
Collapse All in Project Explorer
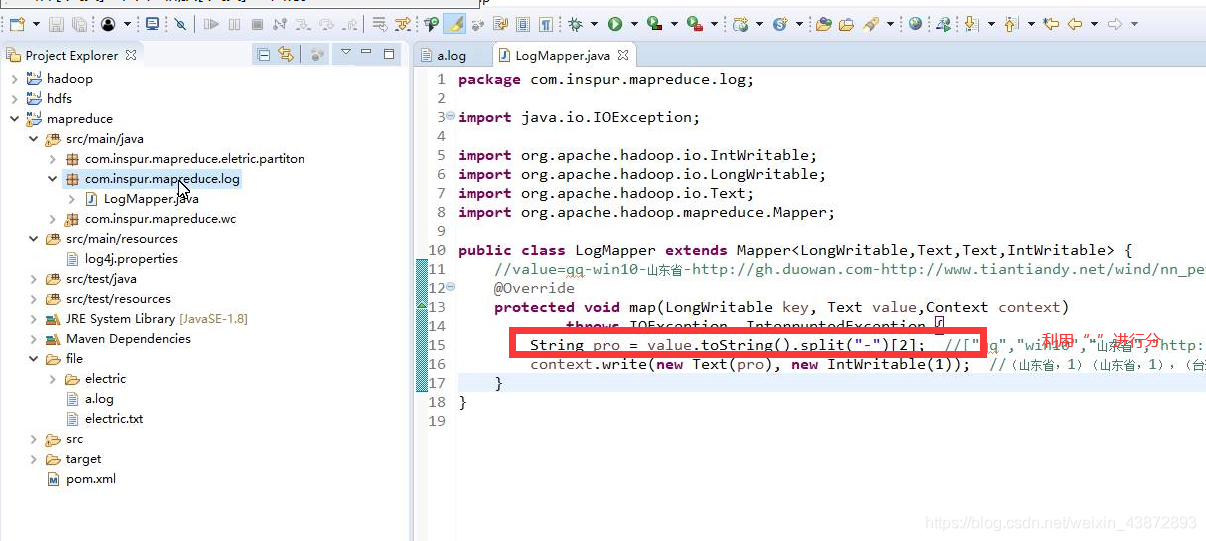pyautogui.click(x=263, y=55)
